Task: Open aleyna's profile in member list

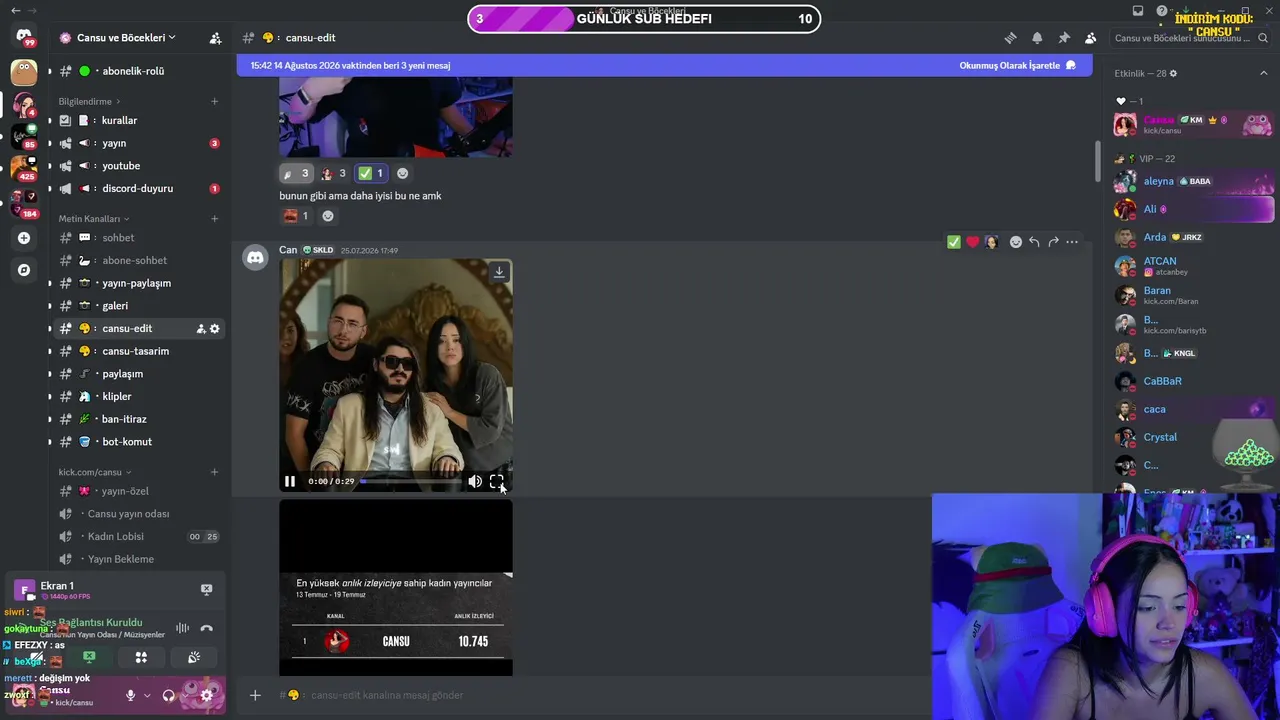Action: pyautogui.click(x=1194, y=182)
